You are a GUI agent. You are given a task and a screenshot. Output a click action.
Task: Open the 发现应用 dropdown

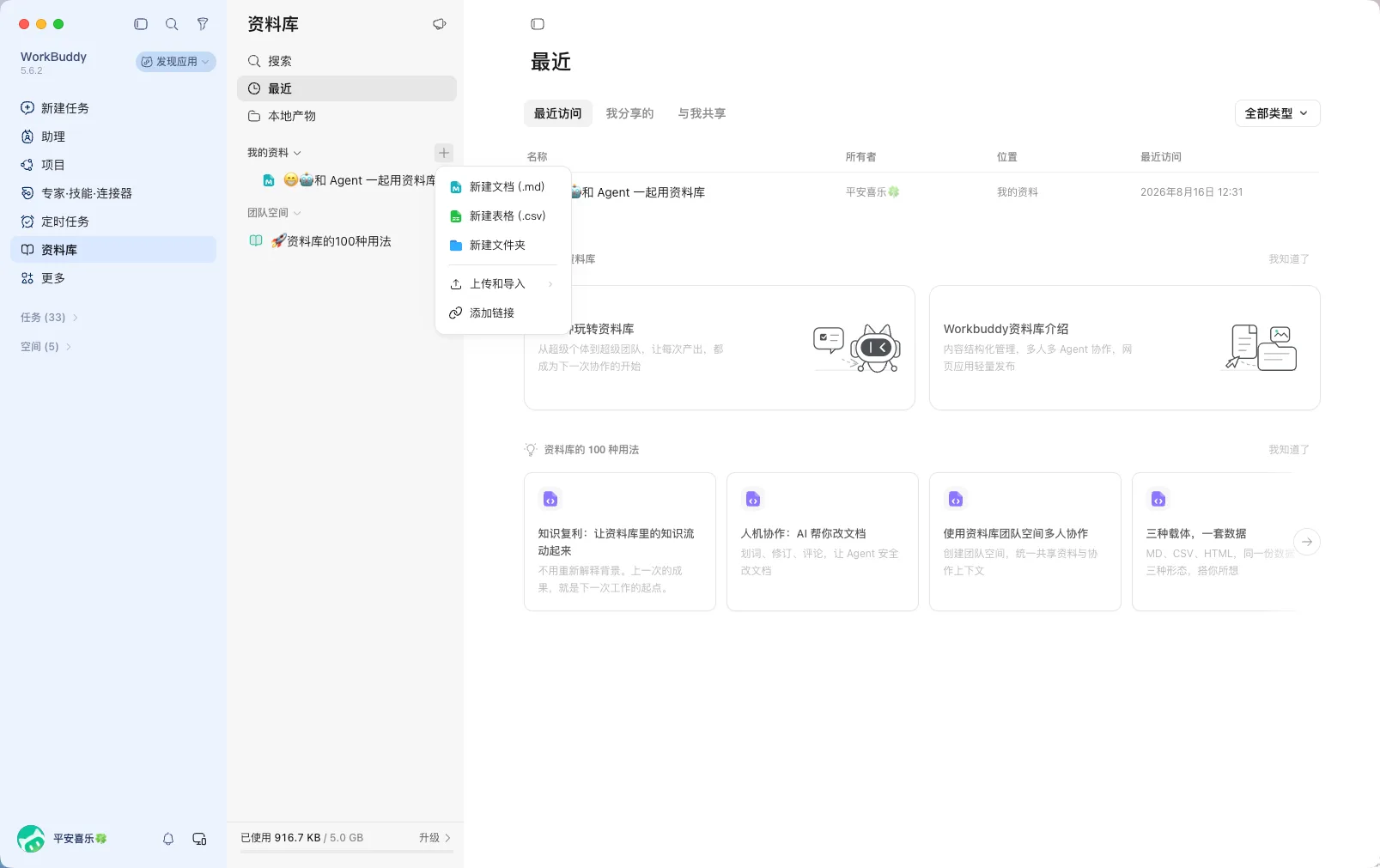click(x=176, y=62)
